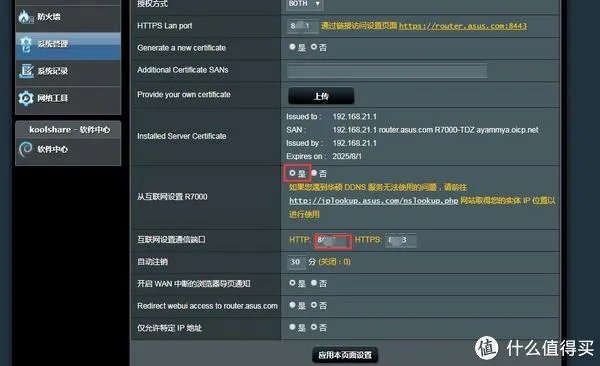The image size is (600, 366).
Task: Click the SAN certificate names line
Action: pos(412,130)
